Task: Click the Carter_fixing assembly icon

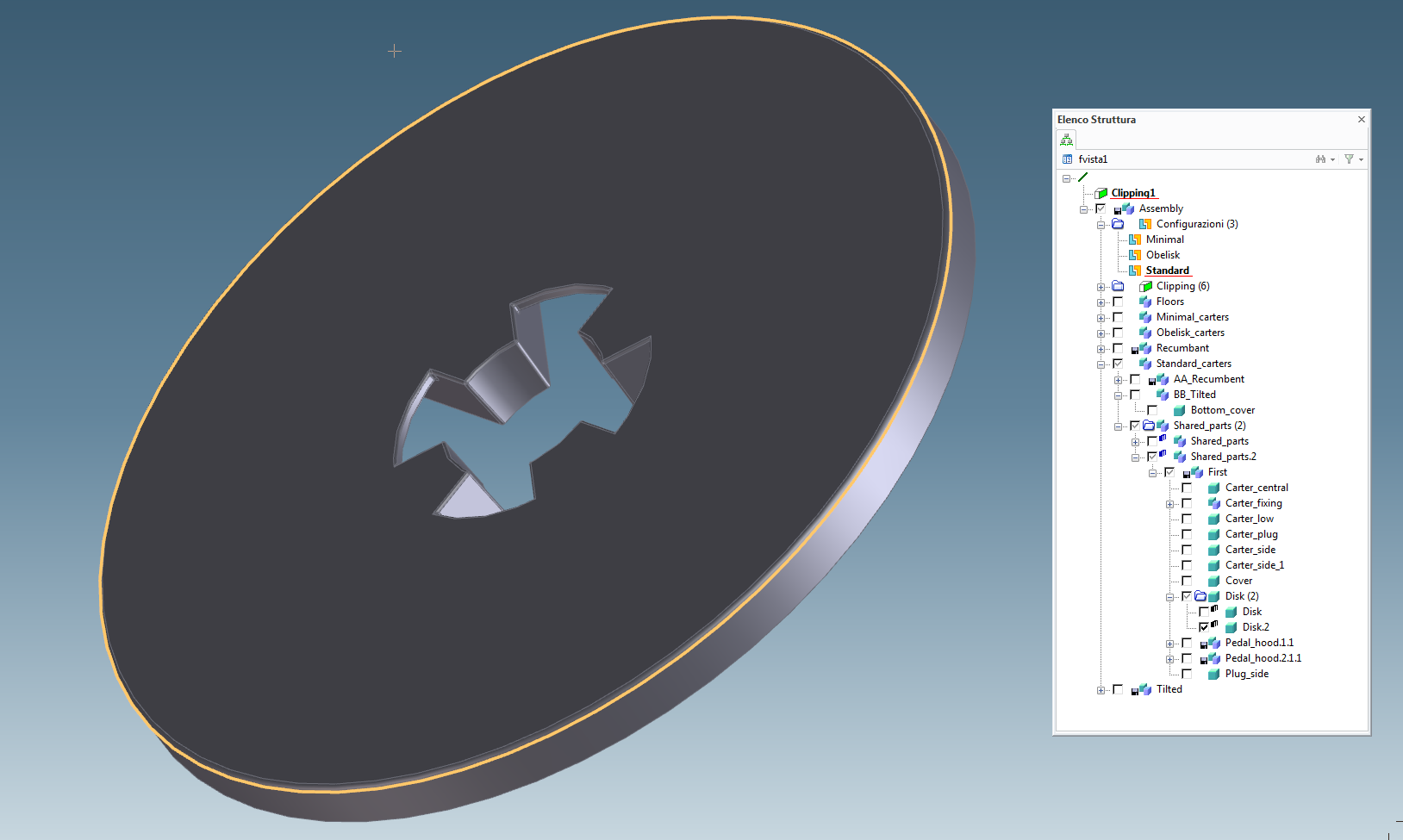Action: [x=1214, y=503]
